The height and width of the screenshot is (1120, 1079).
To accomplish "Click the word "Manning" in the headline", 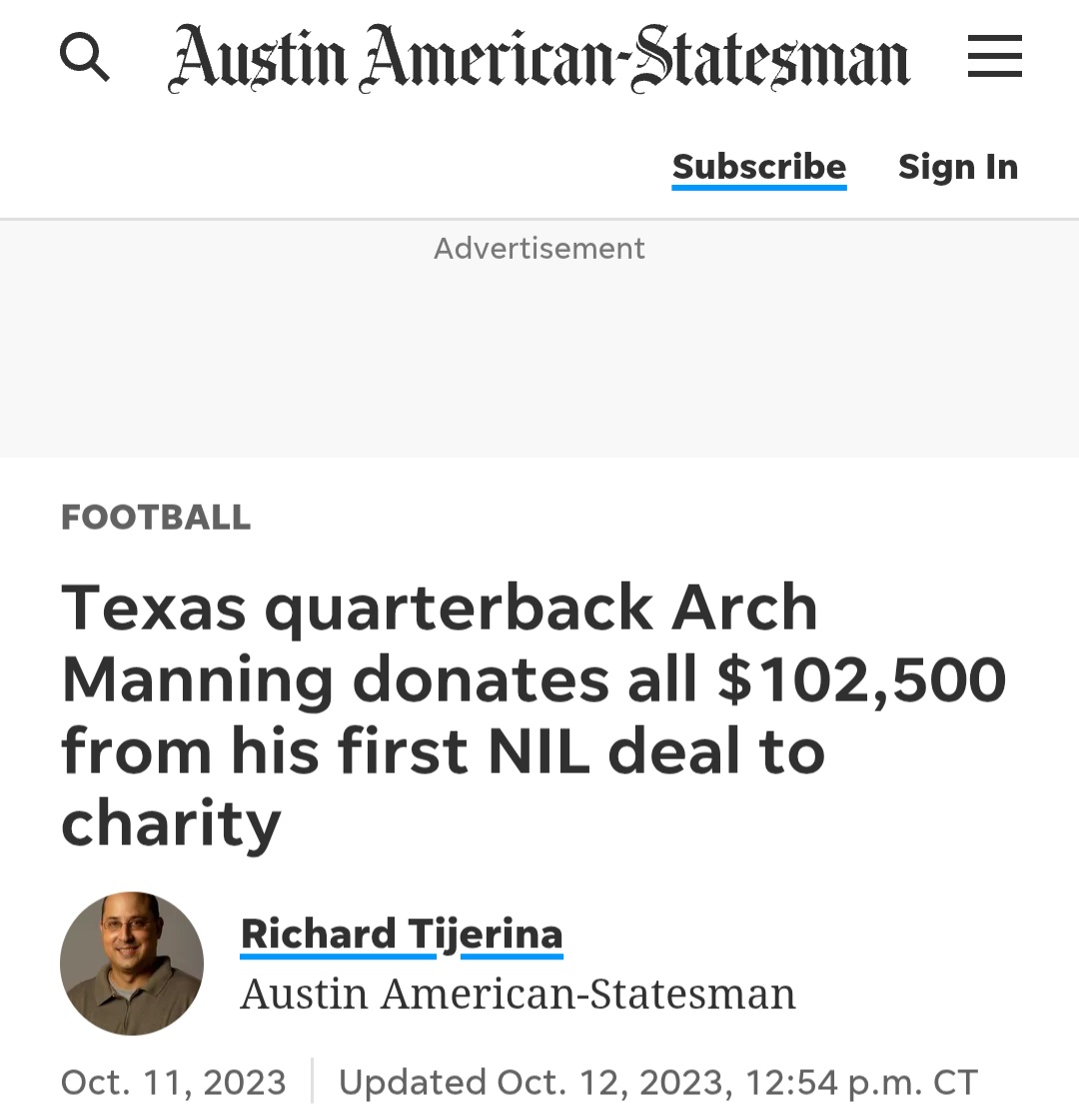I will 197,680.
